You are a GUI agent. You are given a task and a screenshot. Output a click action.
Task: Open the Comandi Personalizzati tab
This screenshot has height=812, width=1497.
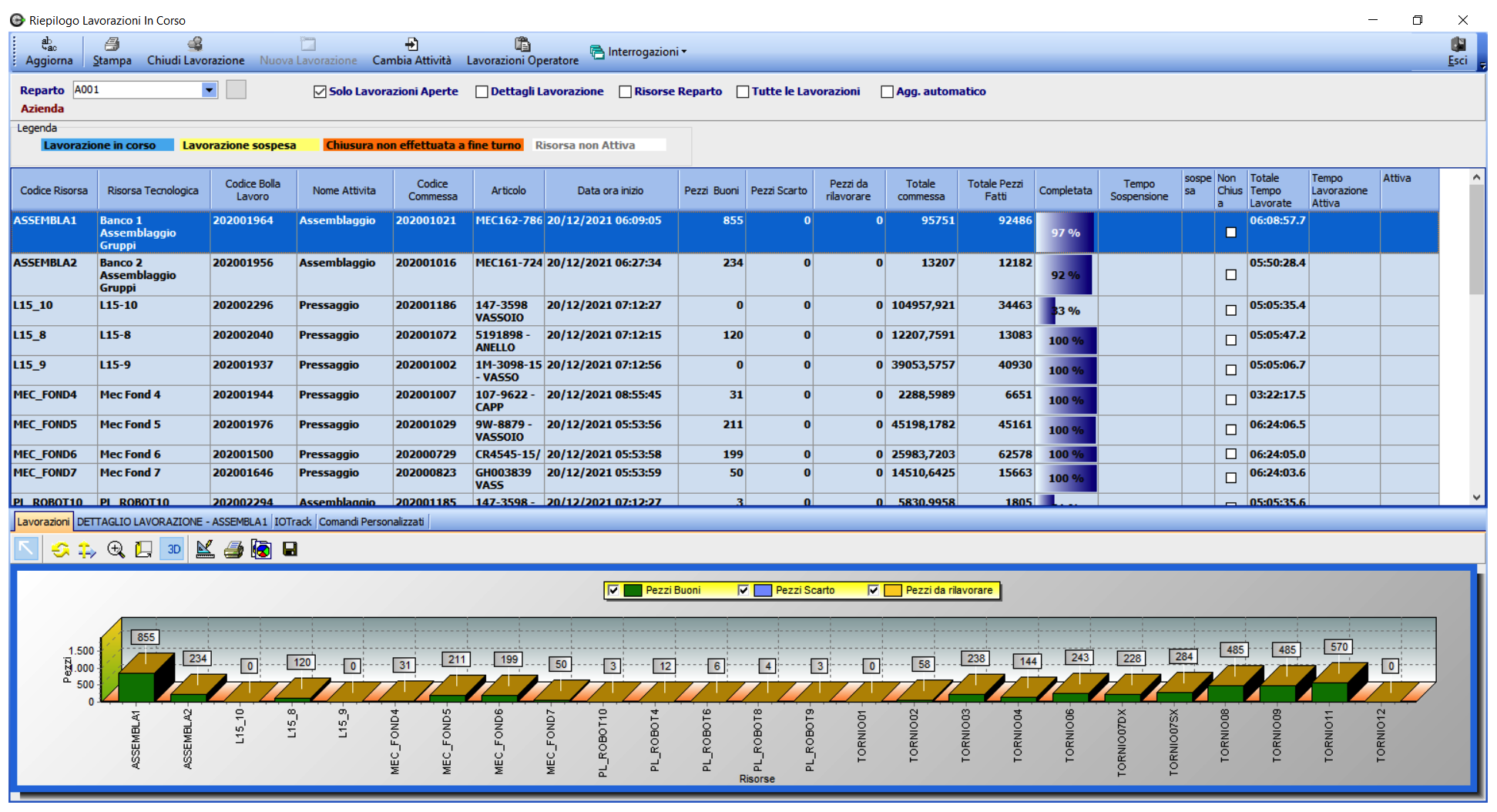(371, 522)
